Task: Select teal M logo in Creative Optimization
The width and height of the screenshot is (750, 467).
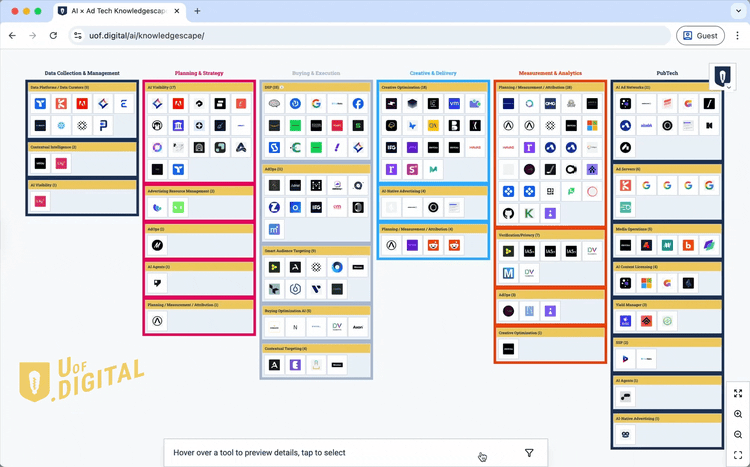Action: 433,169
